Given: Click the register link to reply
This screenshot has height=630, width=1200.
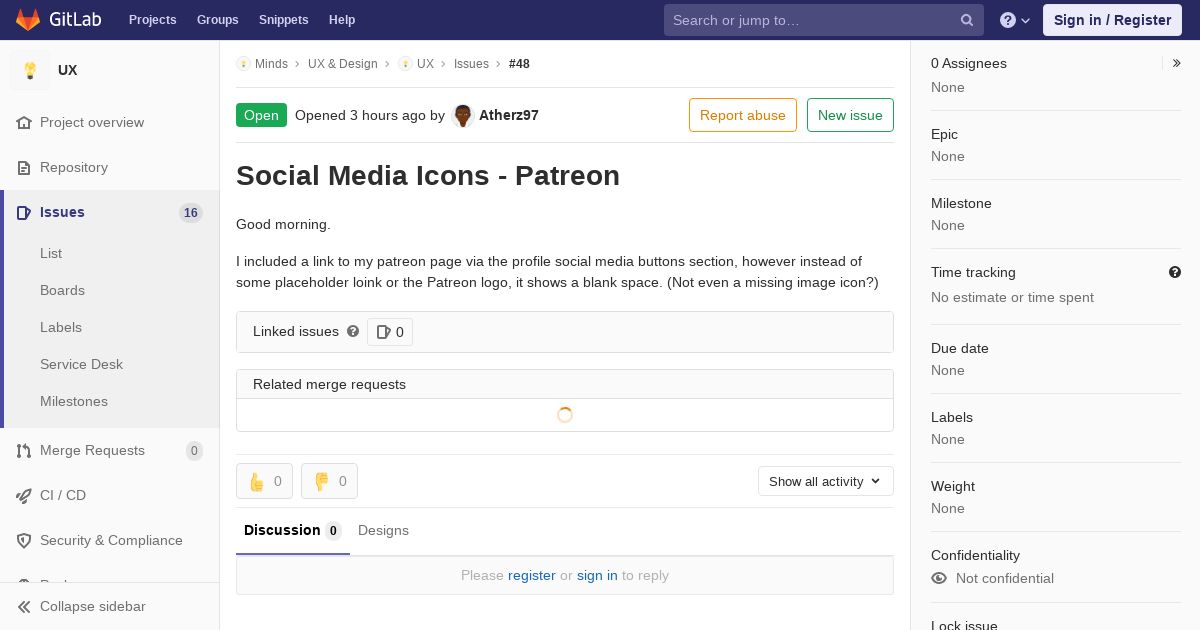Looking at the screenshot, I should coord(532,575).
